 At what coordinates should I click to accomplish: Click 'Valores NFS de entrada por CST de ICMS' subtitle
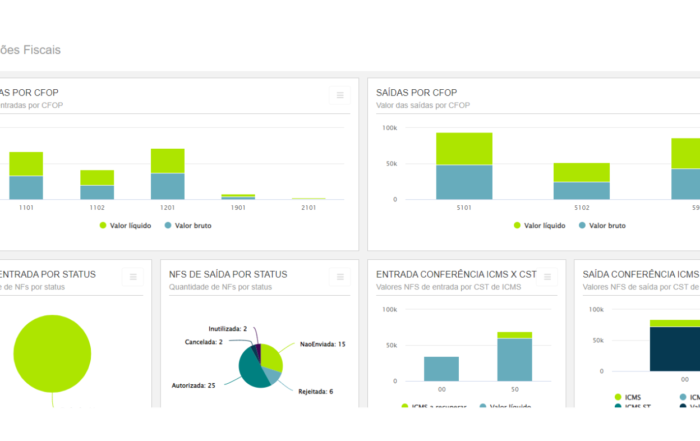pyautogui.click(x=449, y=287)
